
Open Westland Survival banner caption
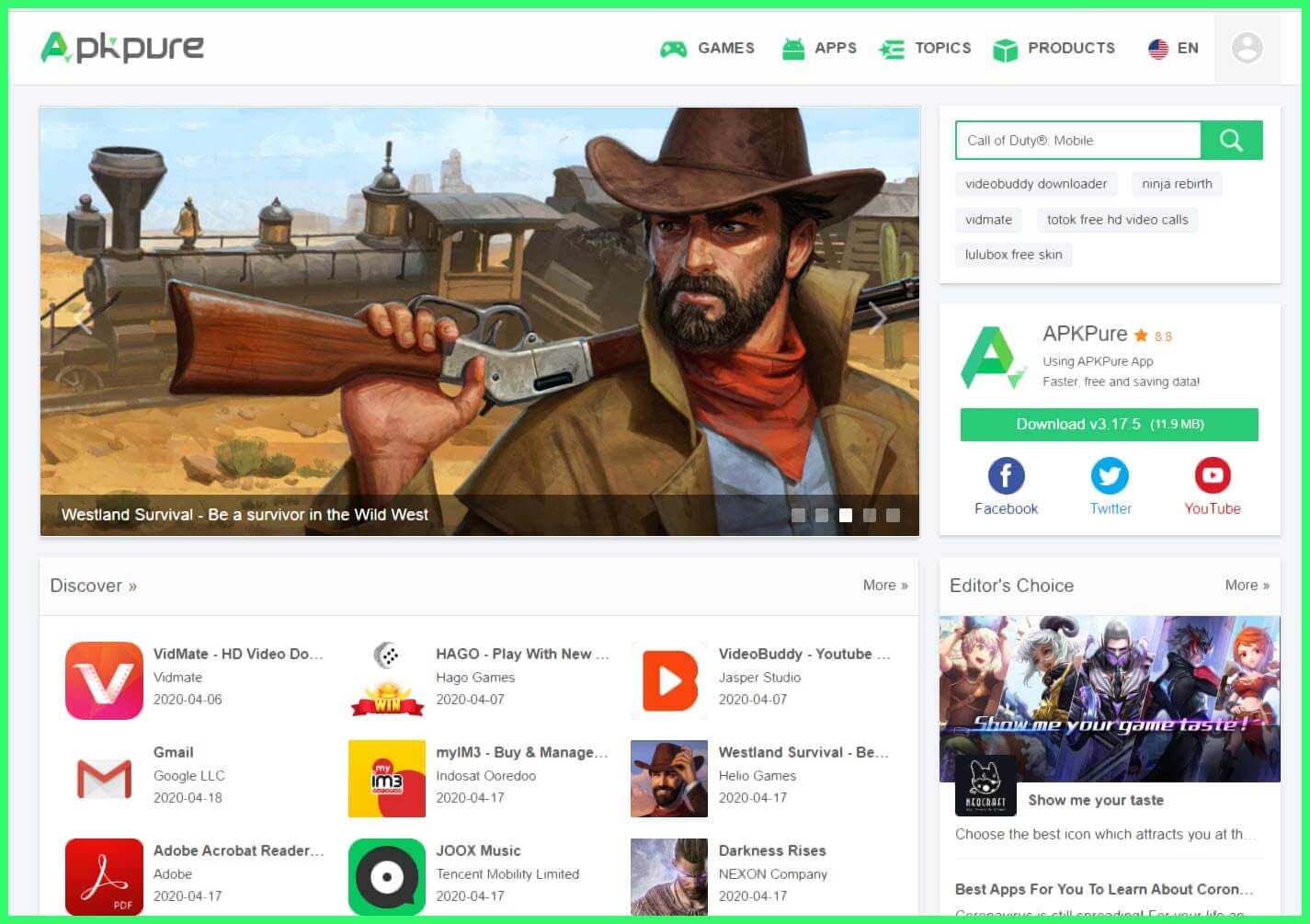245,515
